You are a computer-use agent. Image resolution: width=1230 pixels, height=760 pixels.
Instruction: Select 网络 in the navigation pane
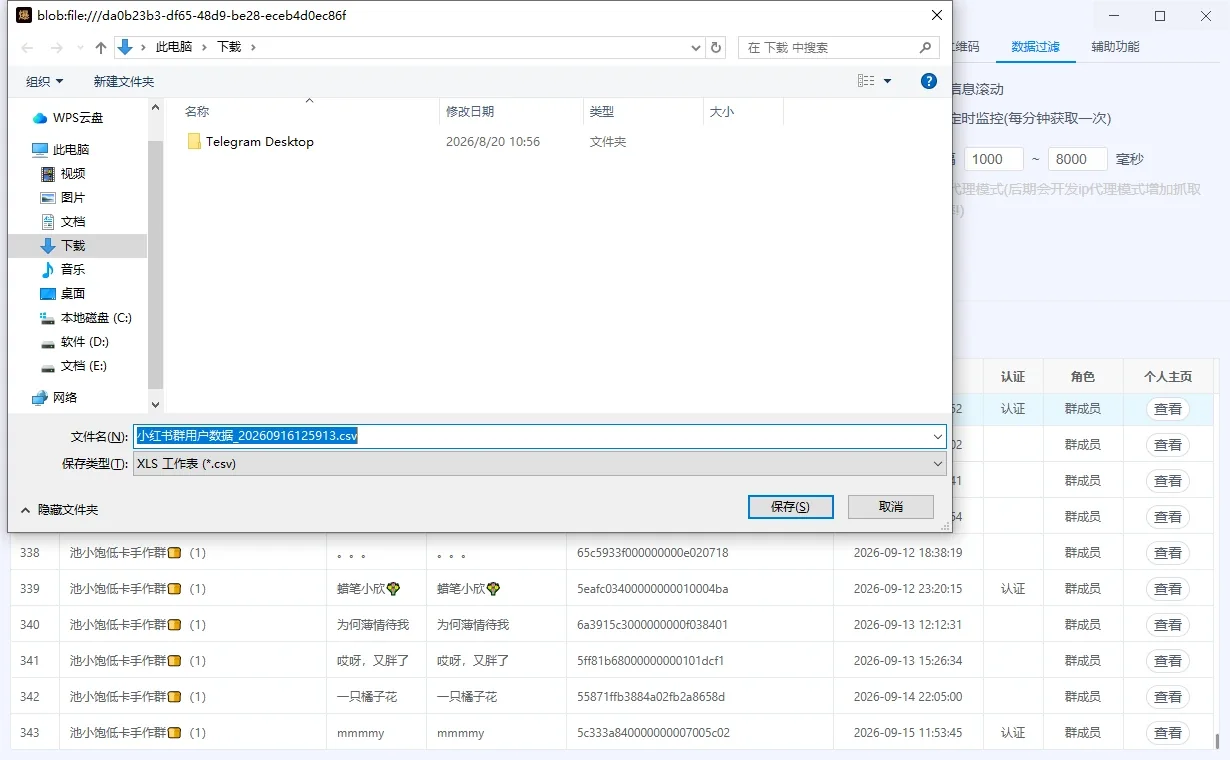coord(55,398)
